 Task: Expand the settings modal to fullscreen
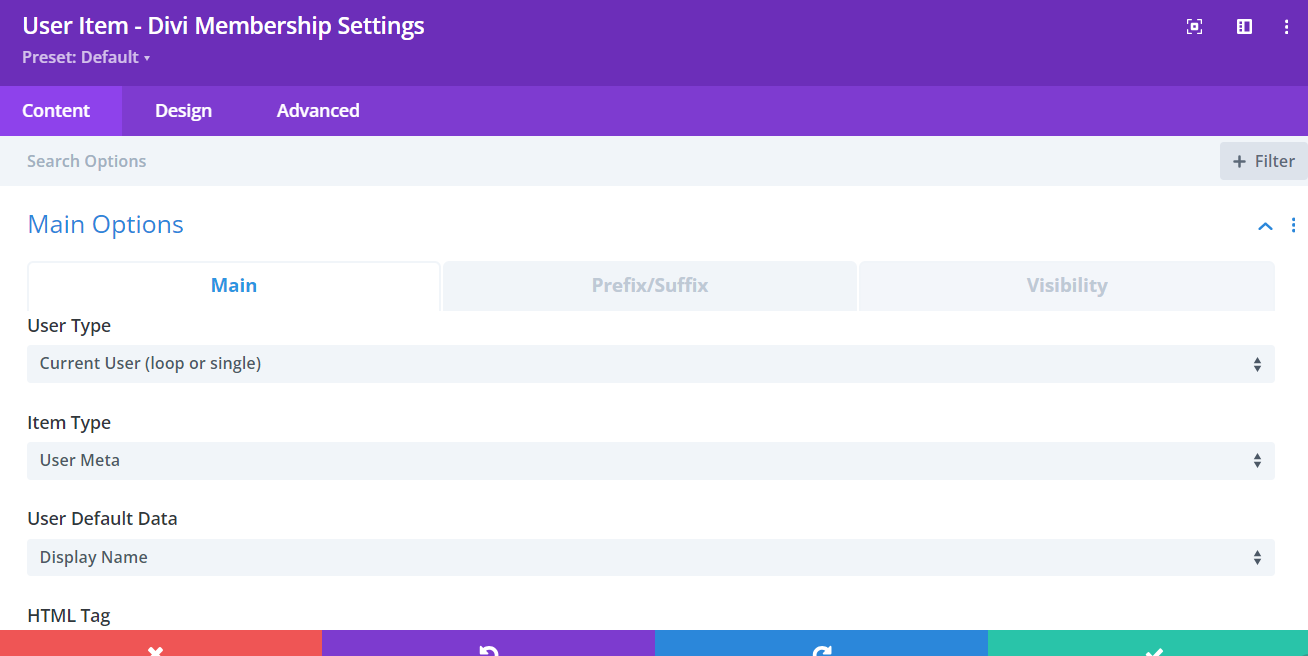[1194, 27]
